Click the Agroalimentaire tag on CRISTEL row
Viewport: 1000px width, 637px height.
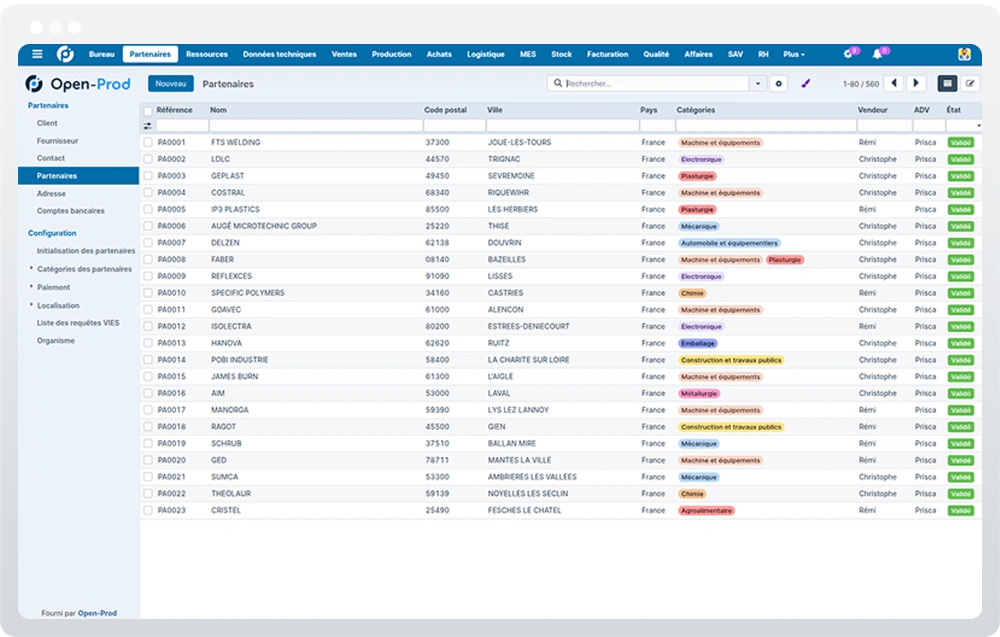click(706, 511)
